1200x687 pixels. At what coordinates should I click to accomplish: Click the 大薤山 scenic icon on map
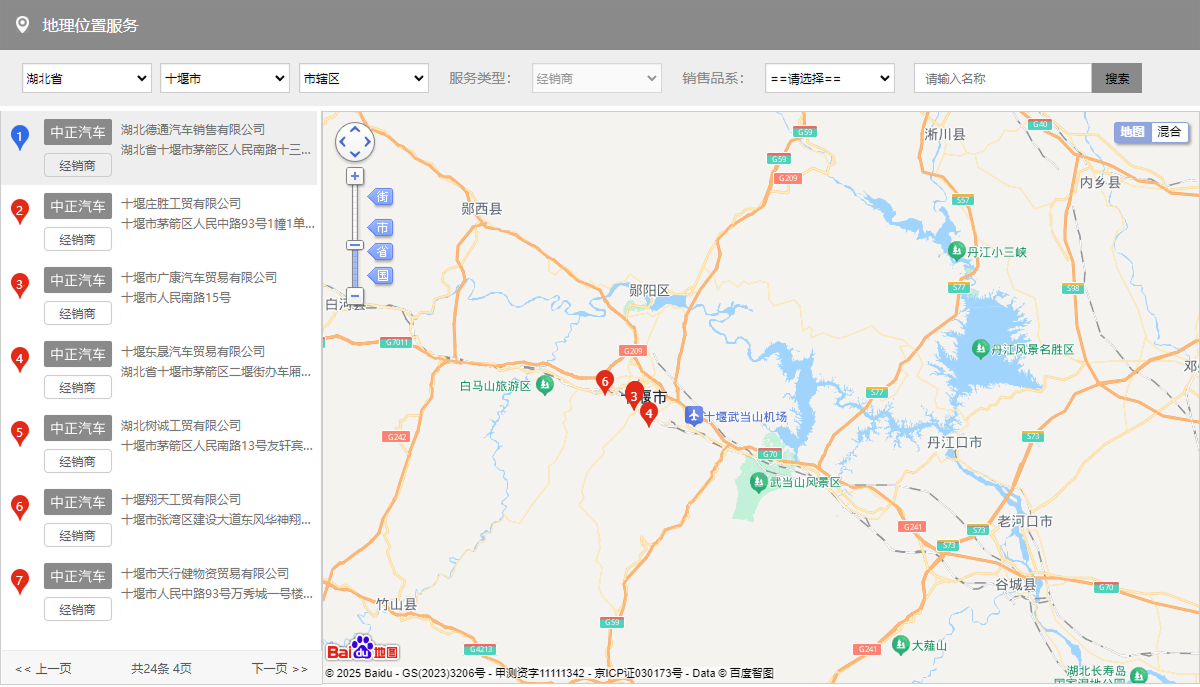900,644
